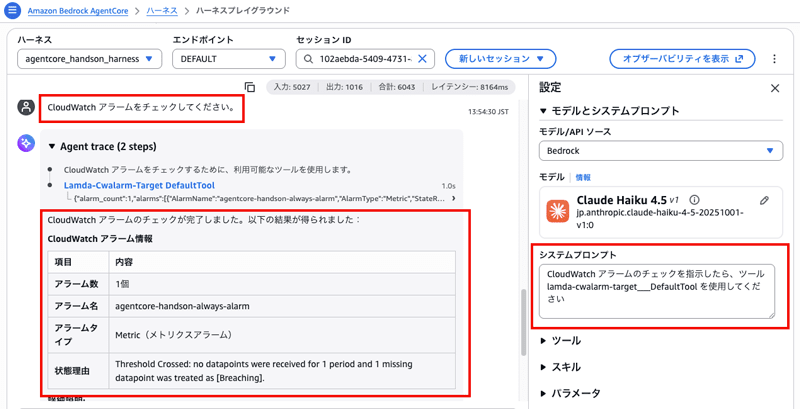800x409 pixels.
Task: Select the user message CloudWatch アラームをチェックしてください
Action: pyautogui.click(x=140, y=108)
